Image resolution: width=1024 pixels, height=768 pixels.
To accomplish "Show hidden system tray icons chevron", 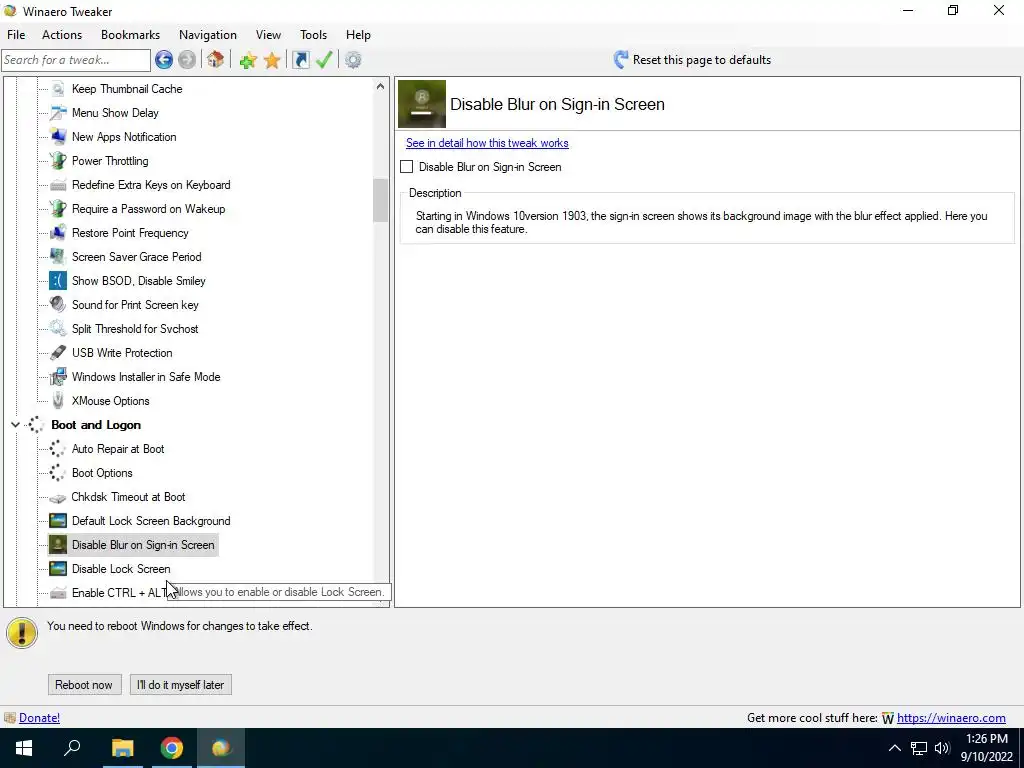I will [x=895, y=748].
